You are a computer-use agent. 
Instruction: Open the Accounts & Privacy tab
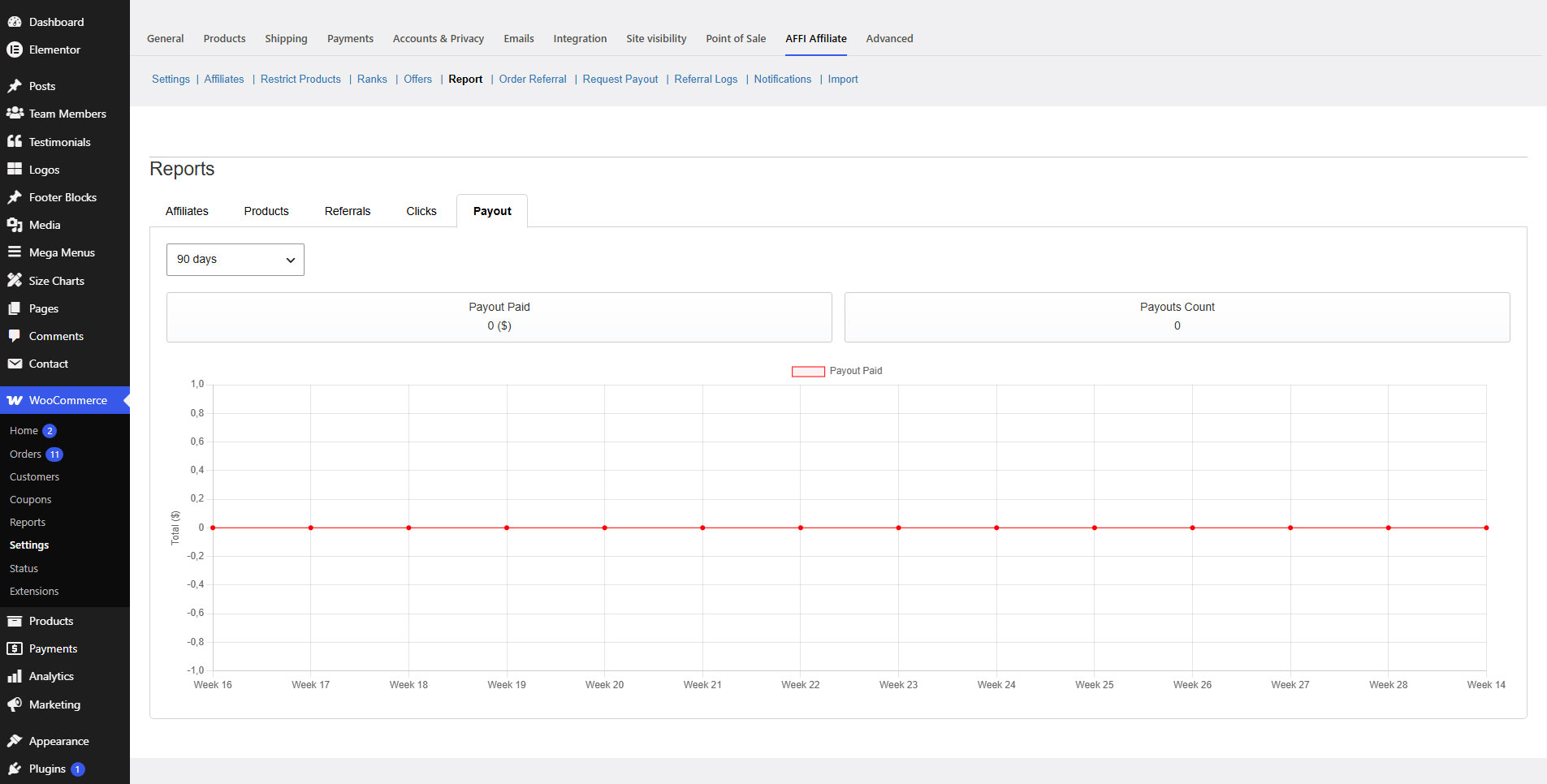tap(439, 38)
